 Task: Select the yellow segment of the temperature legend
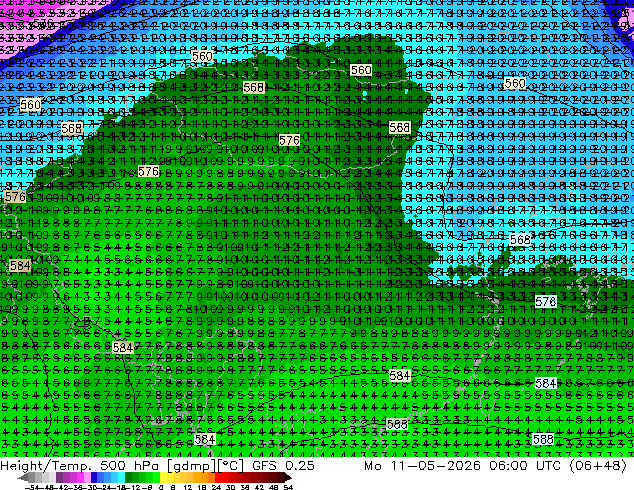click(163, 478)
